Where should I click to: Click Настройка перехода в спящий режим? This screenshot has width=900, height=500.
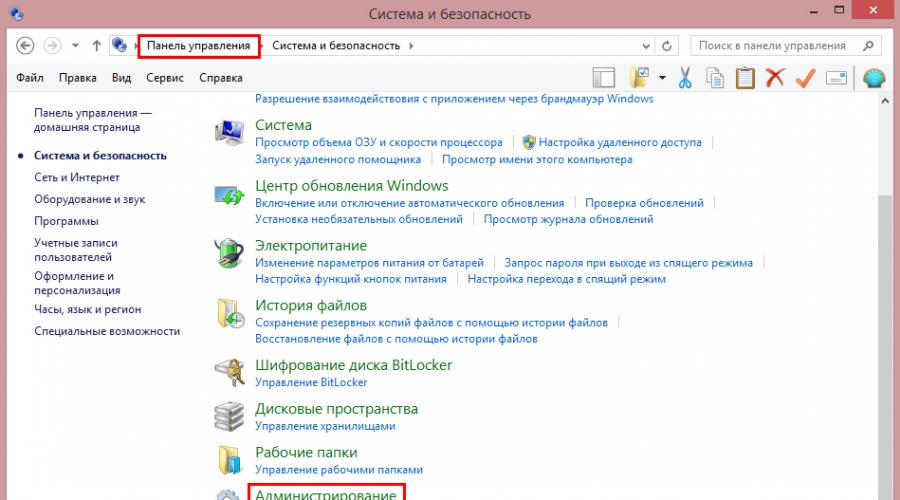tap(567, 279)
